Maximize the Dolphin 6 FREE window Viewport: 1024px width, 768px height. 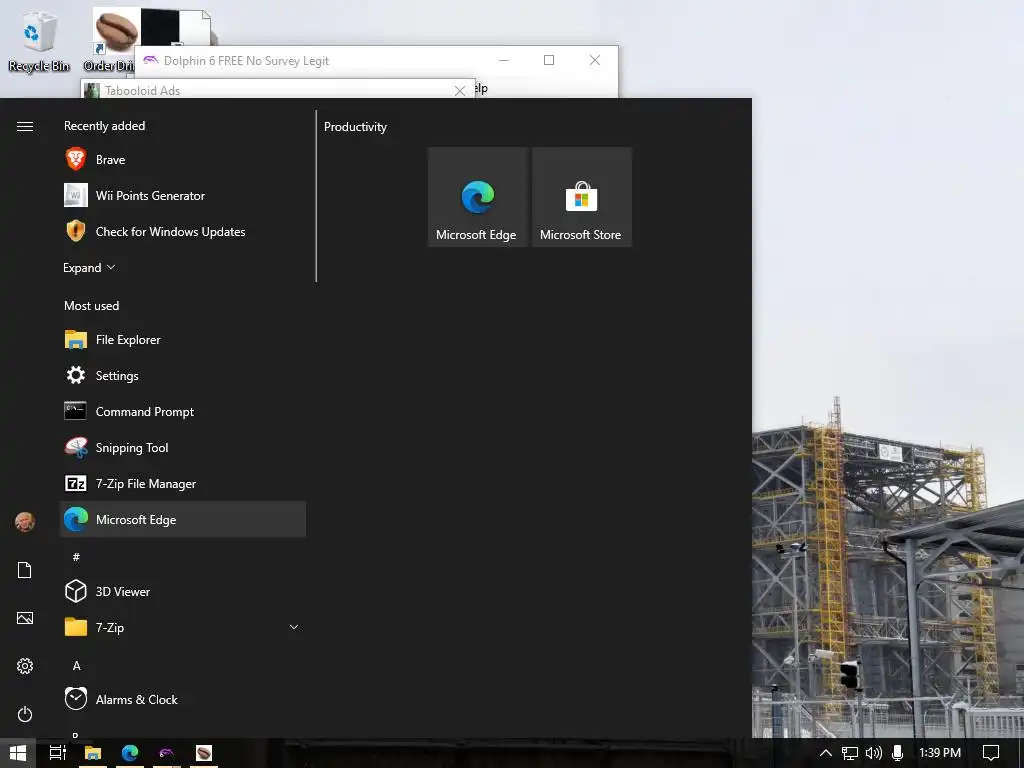point(549,60)
